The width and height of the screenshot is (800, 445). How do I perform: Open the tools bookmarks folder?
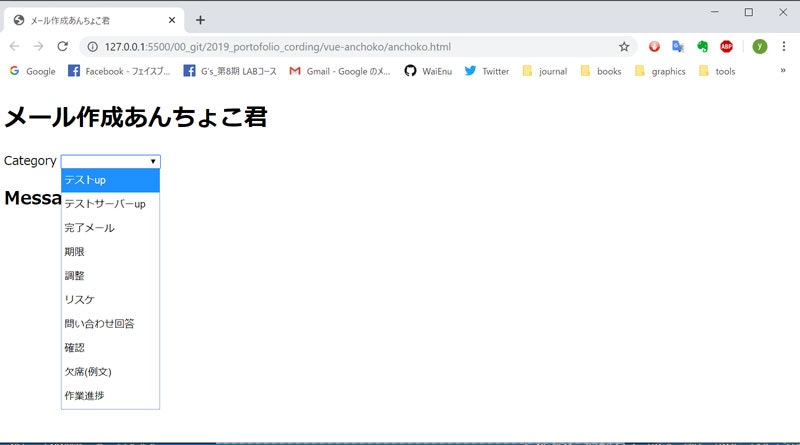[717, 71]
